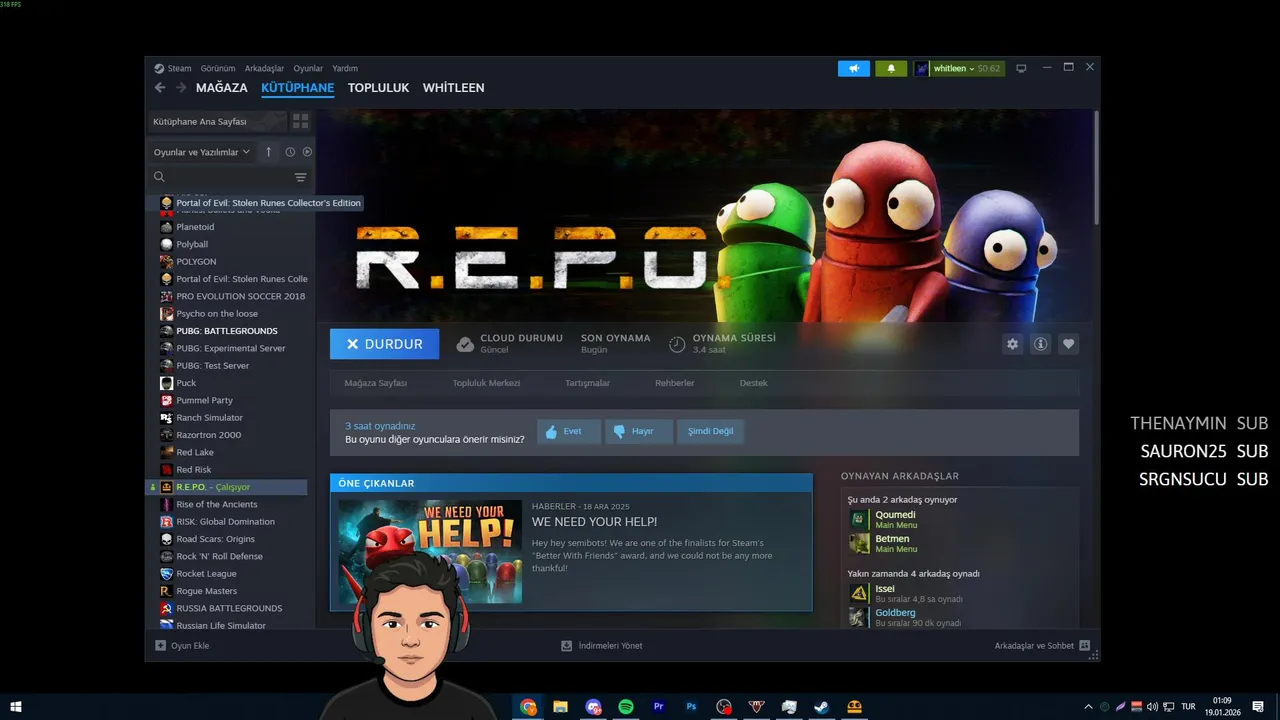Viewport: 1280px width, 720px height.
Task: Open the green notifications bell
Action: (x=891, y=69)
